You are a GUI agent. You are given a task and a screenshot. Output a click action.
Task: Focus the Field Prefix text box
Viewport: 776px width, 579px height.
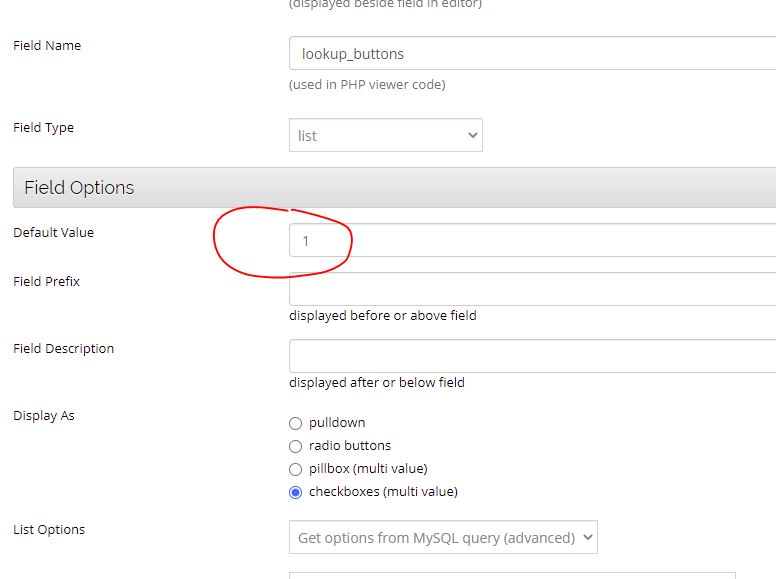(x=530, y=289)
